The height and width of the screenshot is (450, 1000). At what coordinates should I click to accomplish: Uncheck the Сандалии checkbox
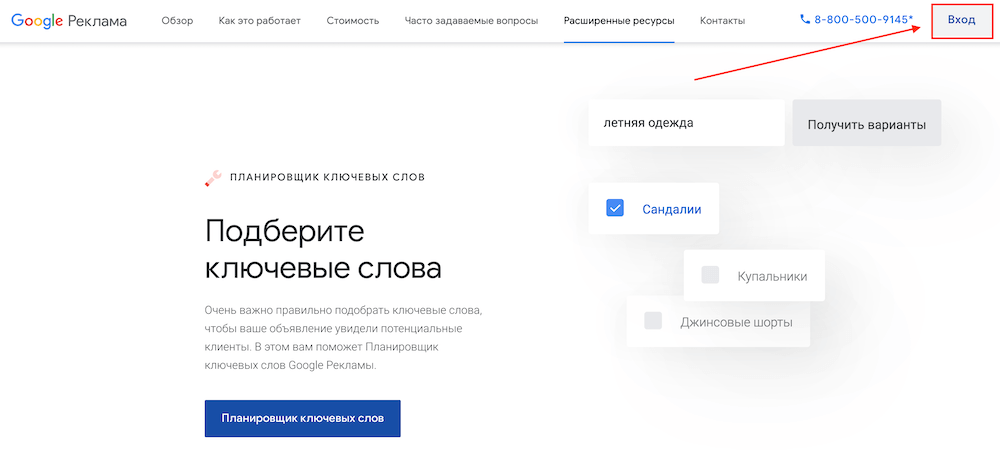click(x=615, y=208)
